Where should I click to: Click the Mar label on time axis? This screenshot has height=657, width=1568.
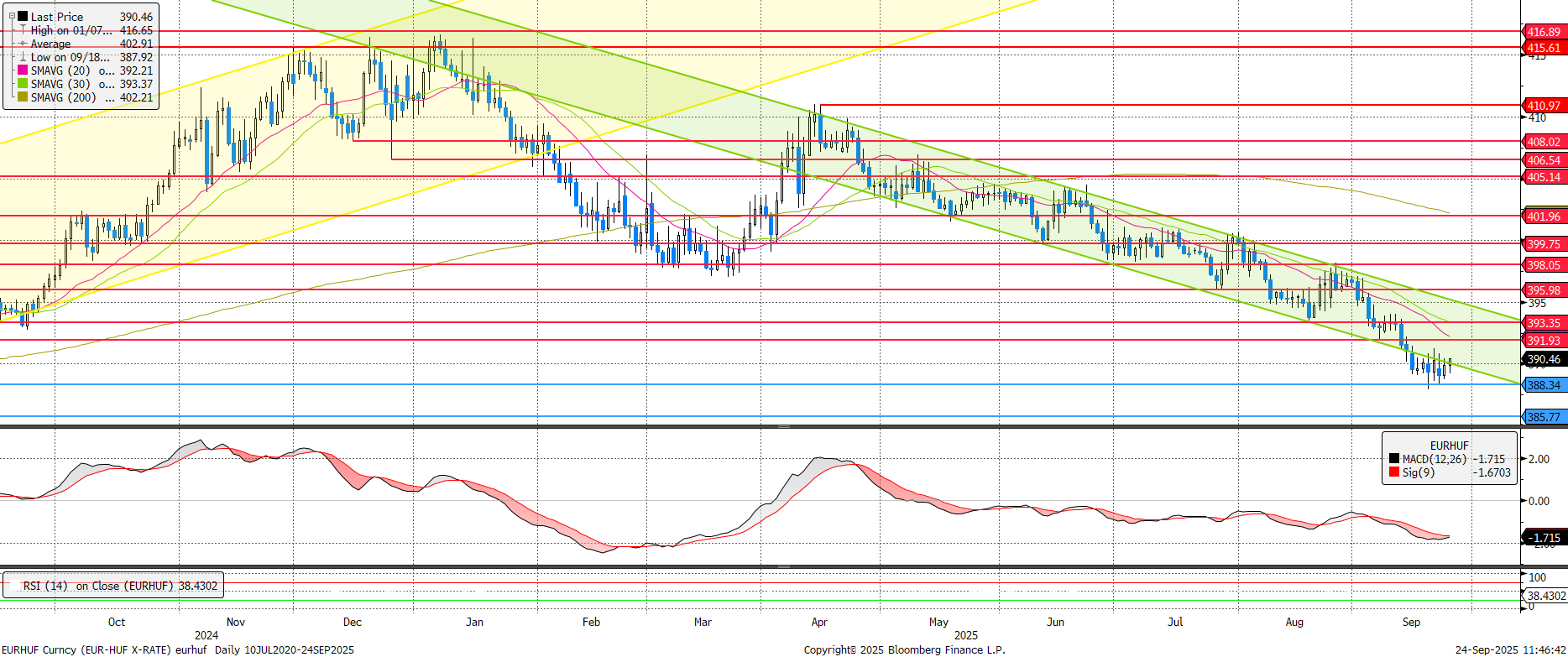pos(703,622)
